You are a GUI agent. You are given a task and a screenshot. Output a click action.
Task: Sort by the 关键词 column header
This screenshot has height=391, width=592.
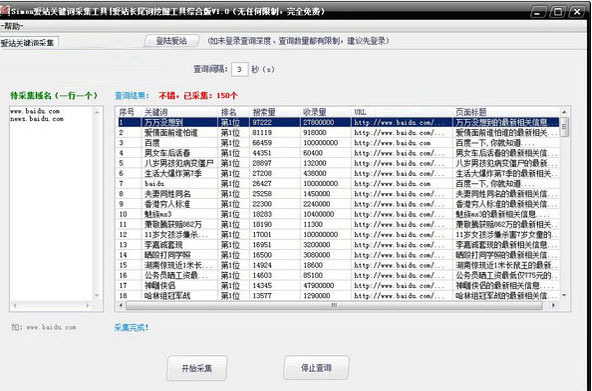tap(180, 112)
